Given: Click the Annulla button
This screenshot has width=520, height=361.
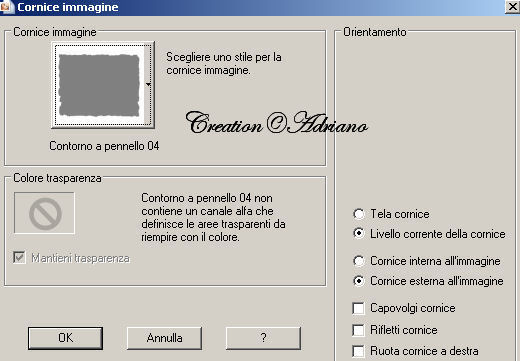Looking at the screenshot, I should [x=164, y=338].
